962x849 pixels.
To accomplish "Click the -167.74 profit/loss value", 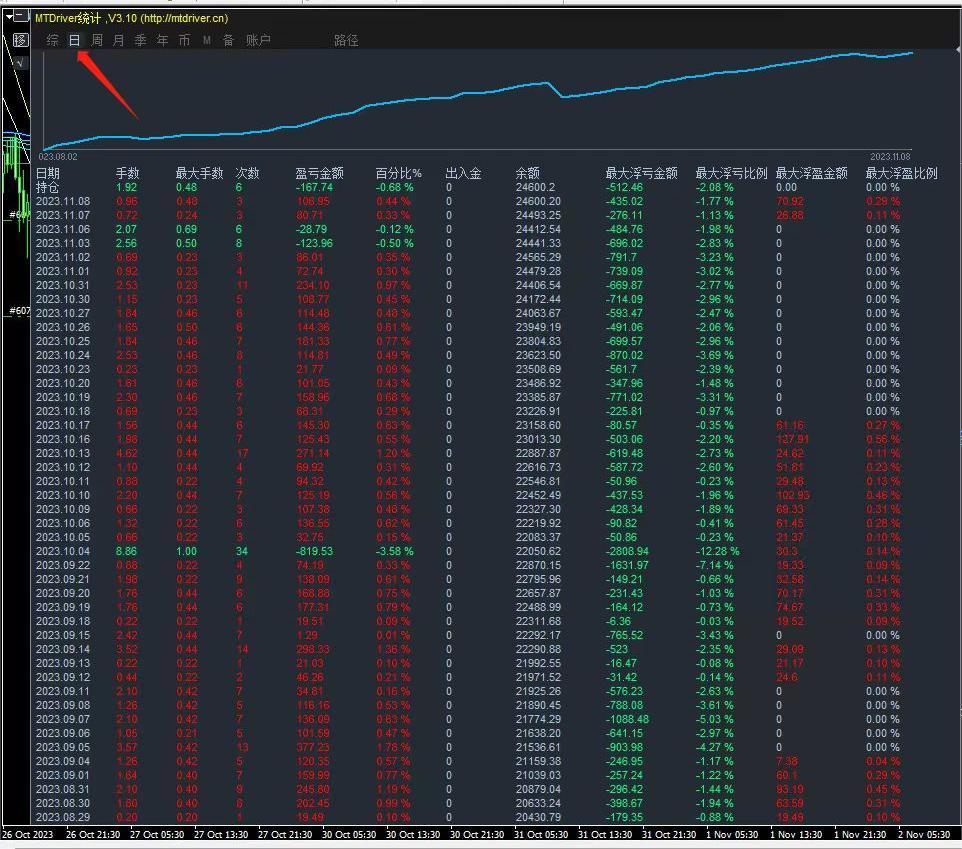I will [314, 188].
